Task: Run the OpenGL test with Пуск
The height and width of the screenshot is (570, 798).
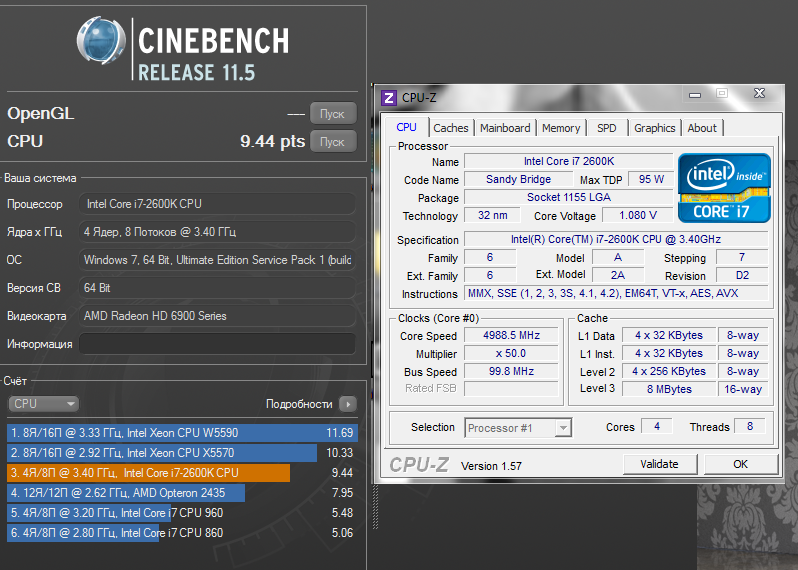Action: point(332,113)
